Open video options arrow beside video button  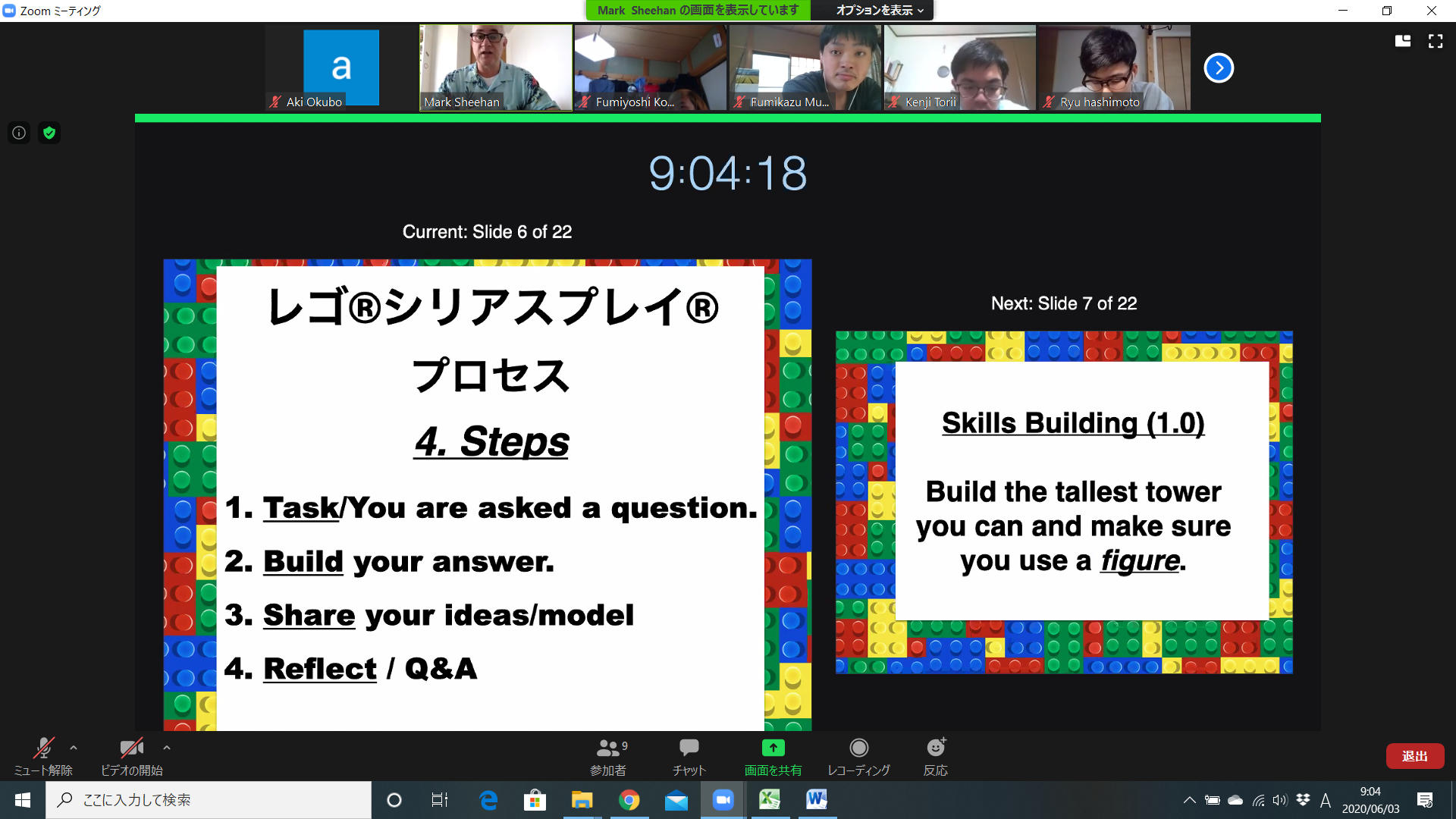tap(167, 748)
